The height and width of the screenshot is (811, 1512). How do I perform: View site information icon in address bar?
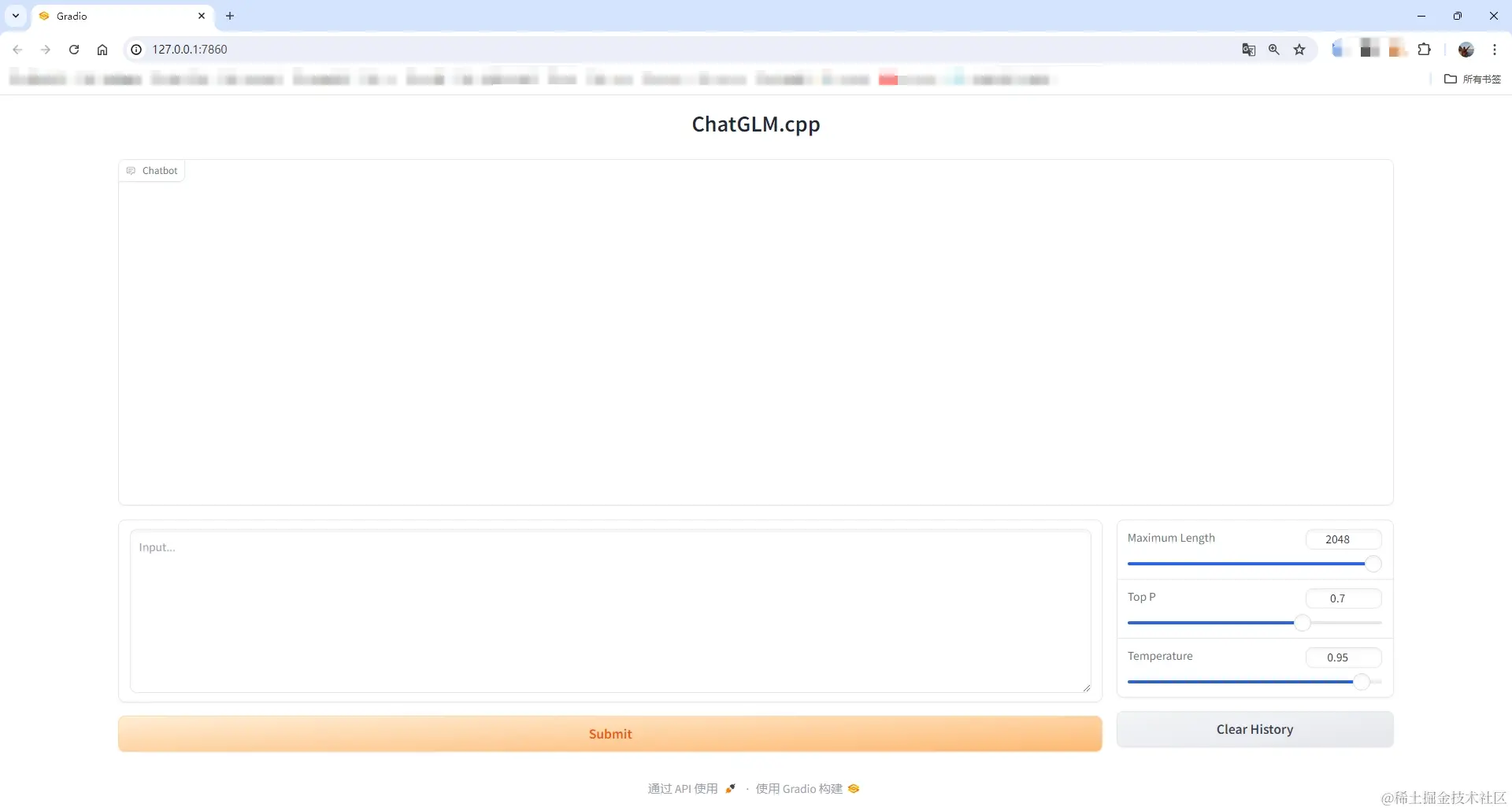(x=136, y=50)
